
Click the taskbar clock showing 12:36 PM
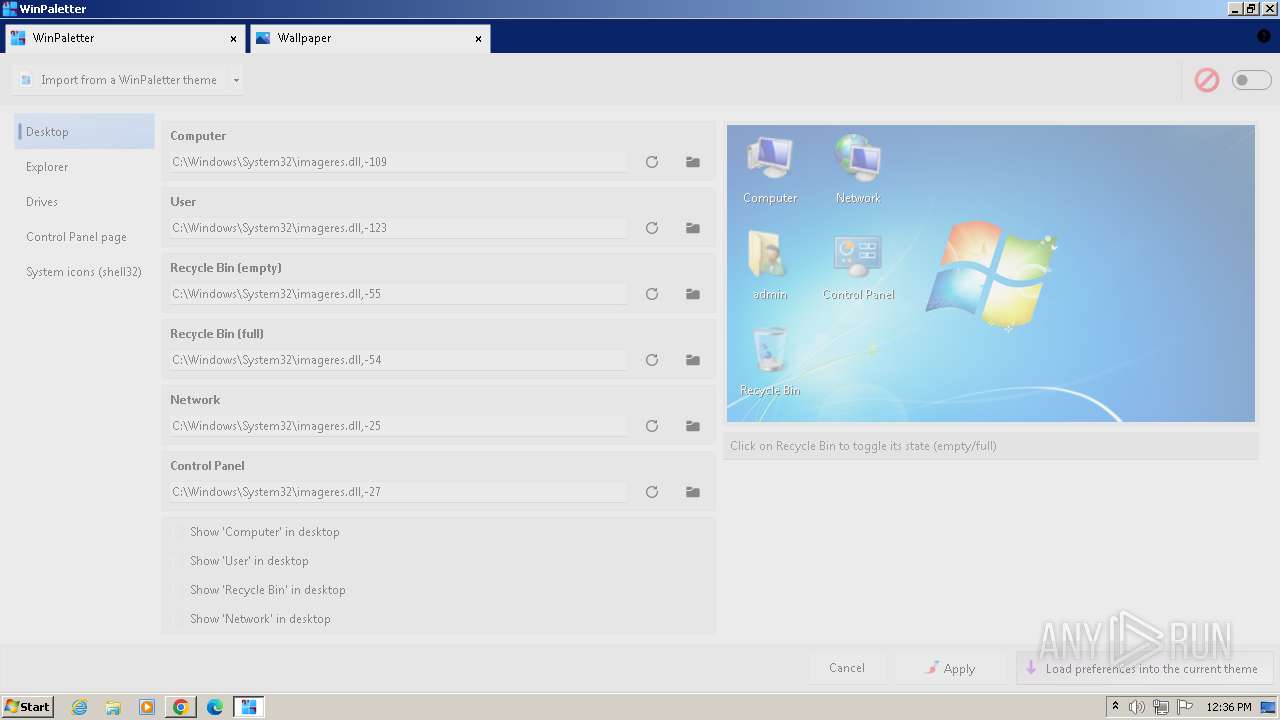[1229, 707]
